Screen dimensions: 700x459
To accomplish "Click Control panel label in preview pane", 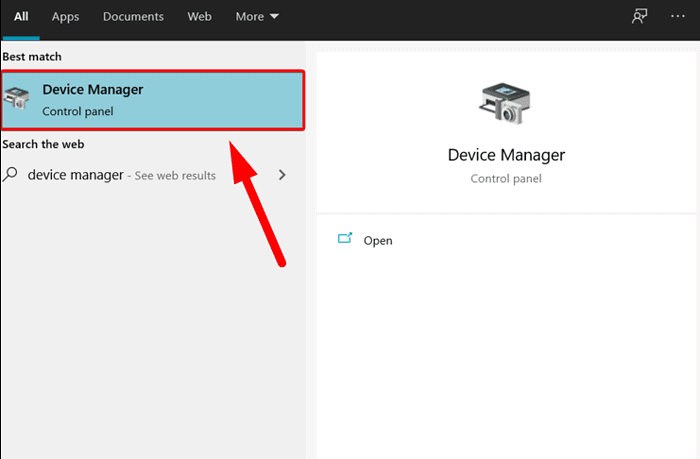I will pos(505,178).
